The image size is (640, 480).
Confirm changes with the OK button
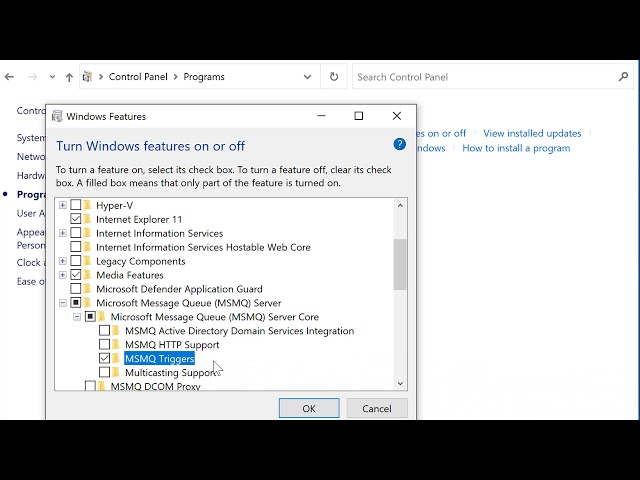309,408
